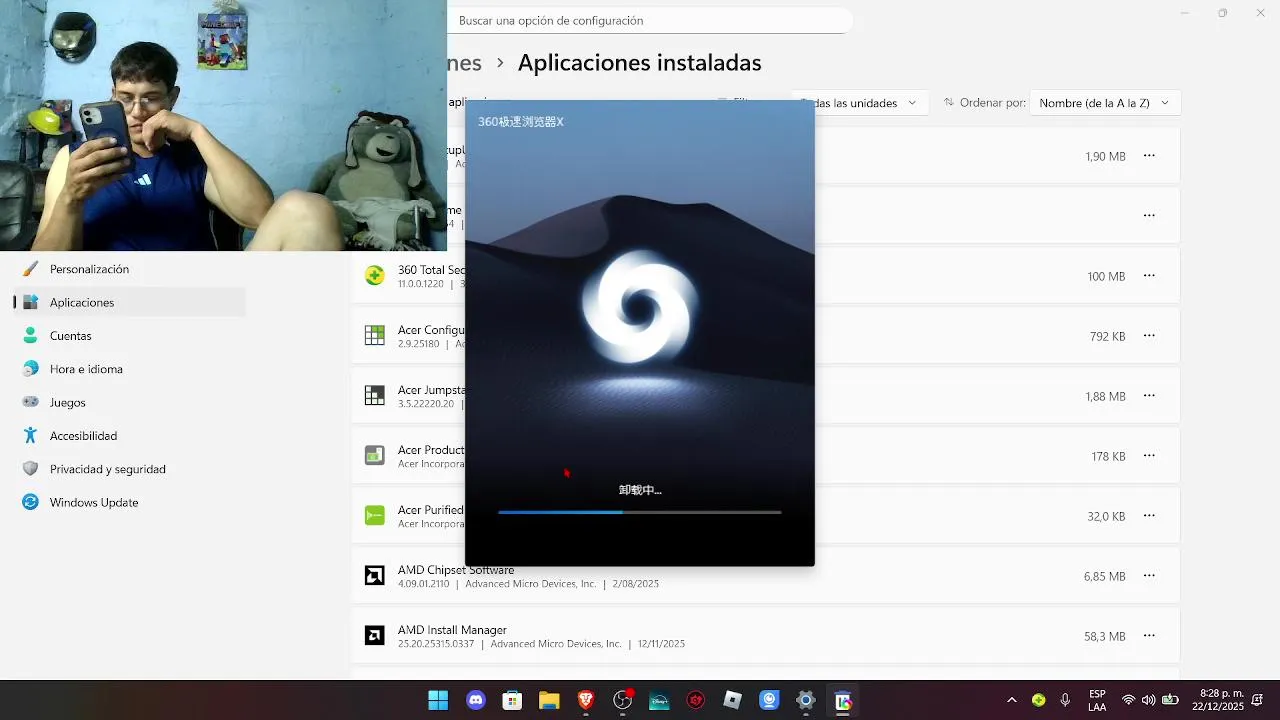The image size is (1280, 720).
Task: Open the blue webcam app taskbar icon
Action: click(x=769, y=700)
